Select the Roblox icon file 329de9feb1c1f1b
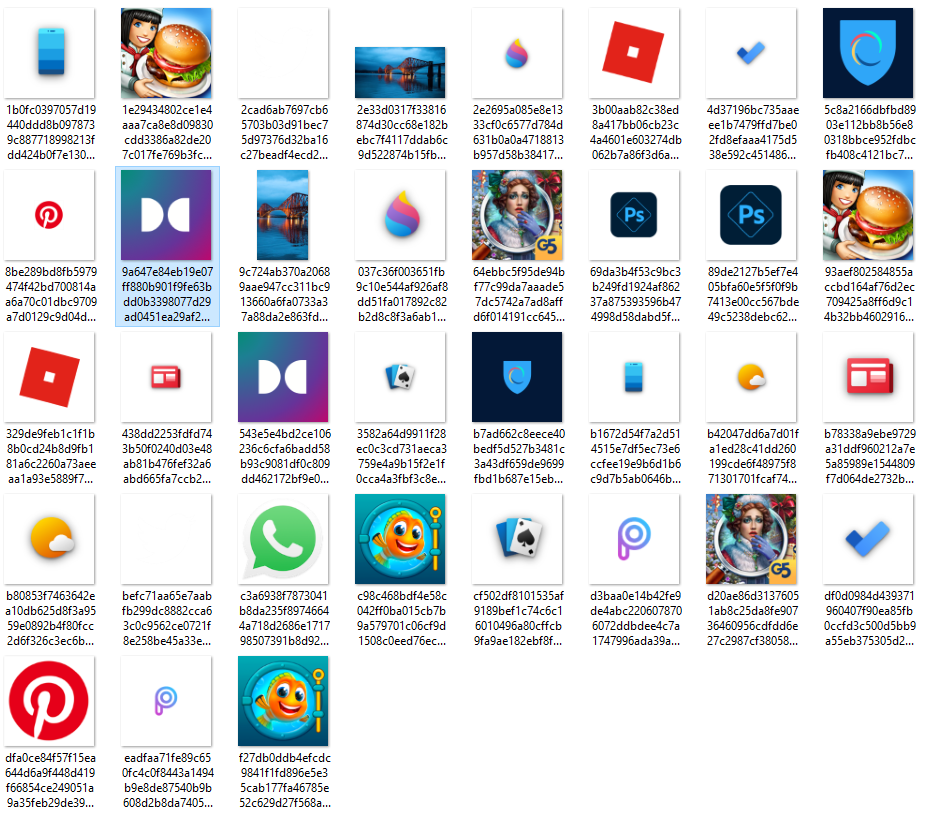This screenshot has width=937, height=824. (50, 377)
